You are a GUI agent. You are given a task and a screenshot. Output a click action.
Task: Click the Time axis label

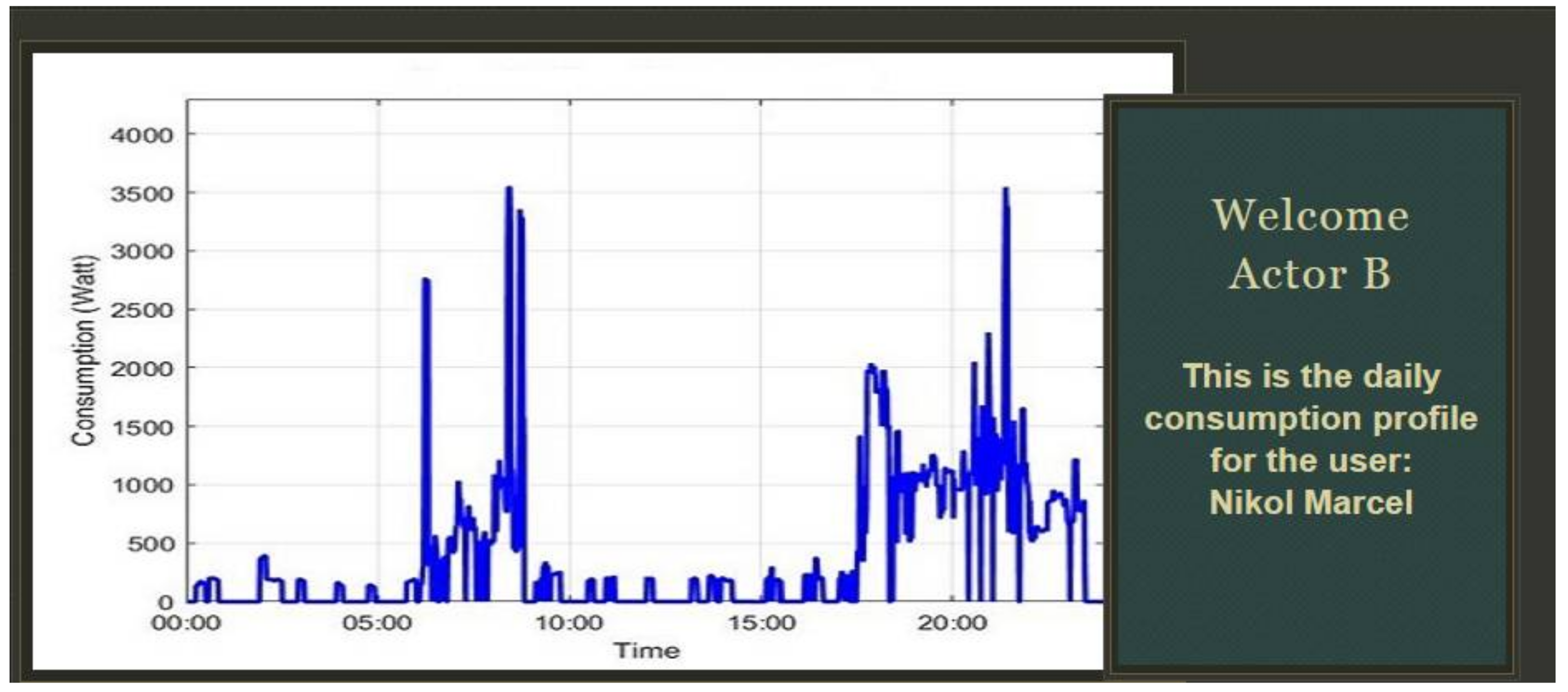[x=646, y=650]
